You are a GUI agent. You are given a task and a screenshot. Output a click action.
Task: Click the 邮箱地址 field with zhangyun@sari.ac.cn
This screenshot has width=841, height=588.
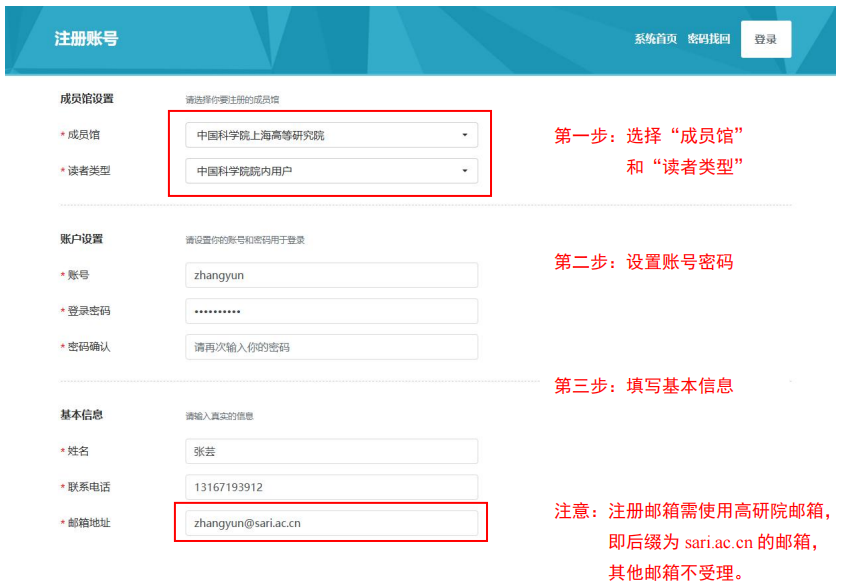[331, 523]
